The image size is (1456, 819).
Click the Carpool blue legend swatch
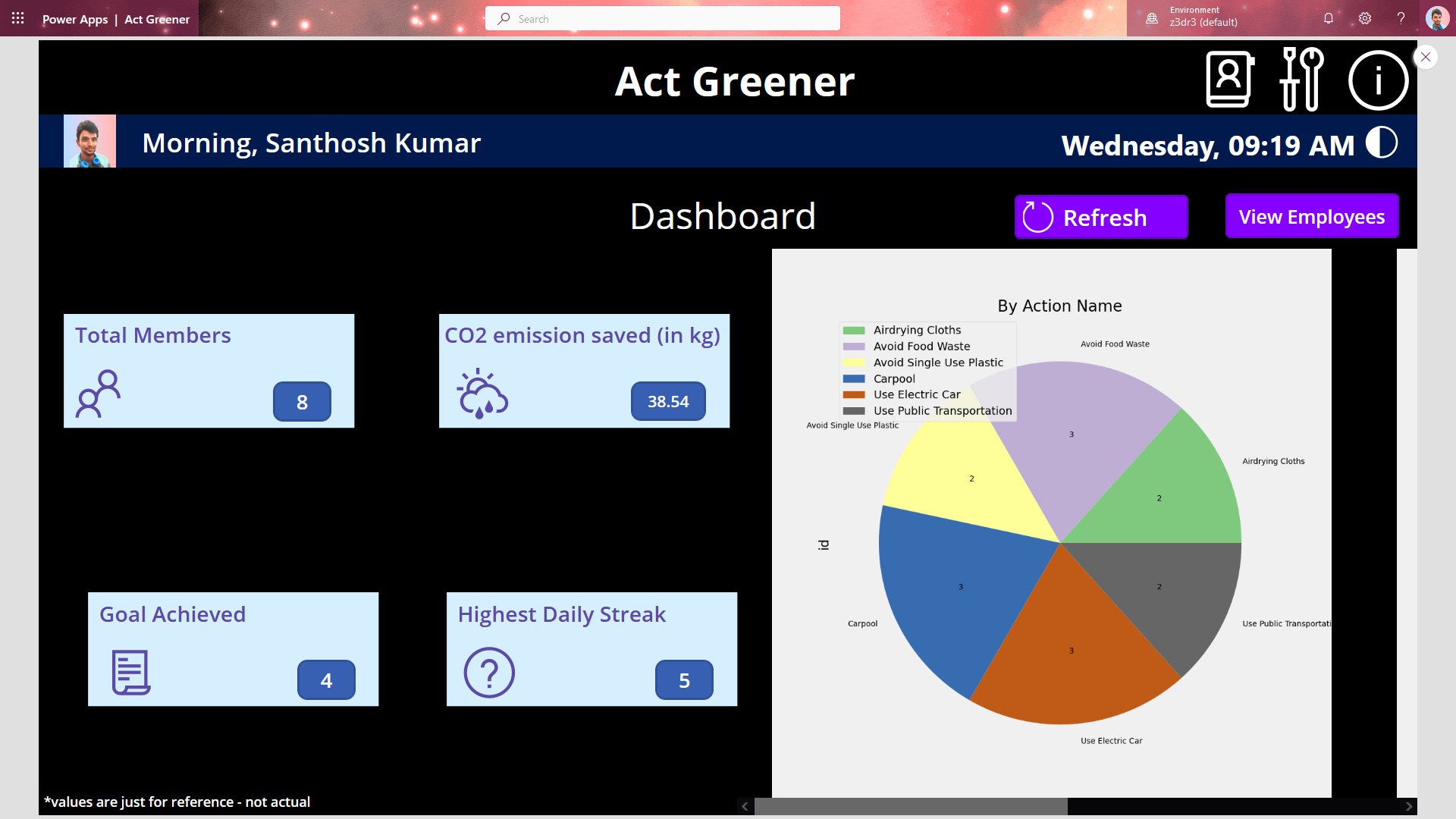(x=854, y=378)
